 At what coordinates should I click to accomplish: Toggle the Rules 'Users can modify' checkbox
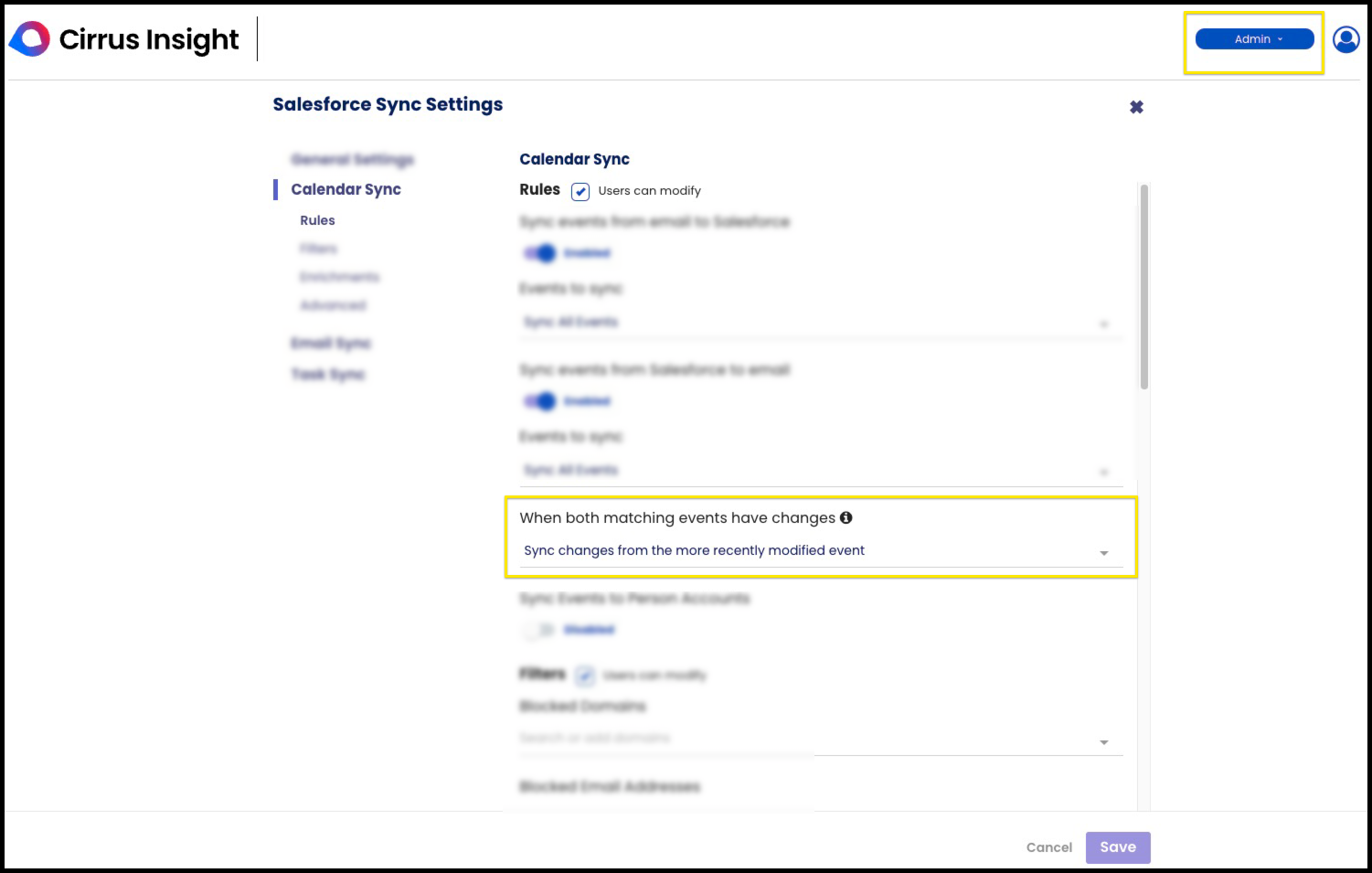(580, 191)
